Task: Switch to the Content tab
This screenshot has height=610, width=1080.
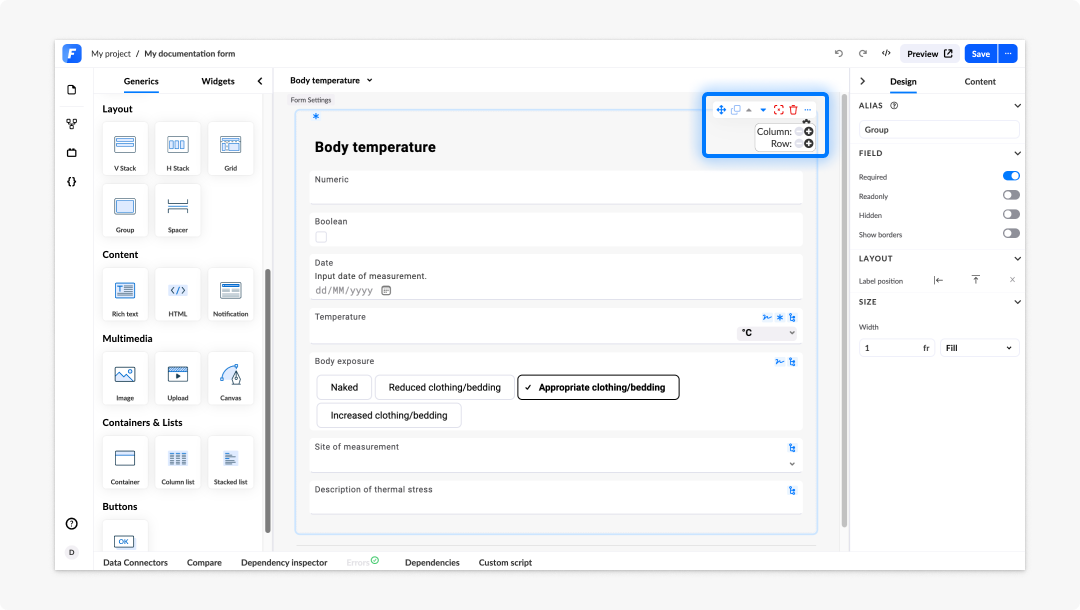Action: pyautogui.click(x=979, y=82)
